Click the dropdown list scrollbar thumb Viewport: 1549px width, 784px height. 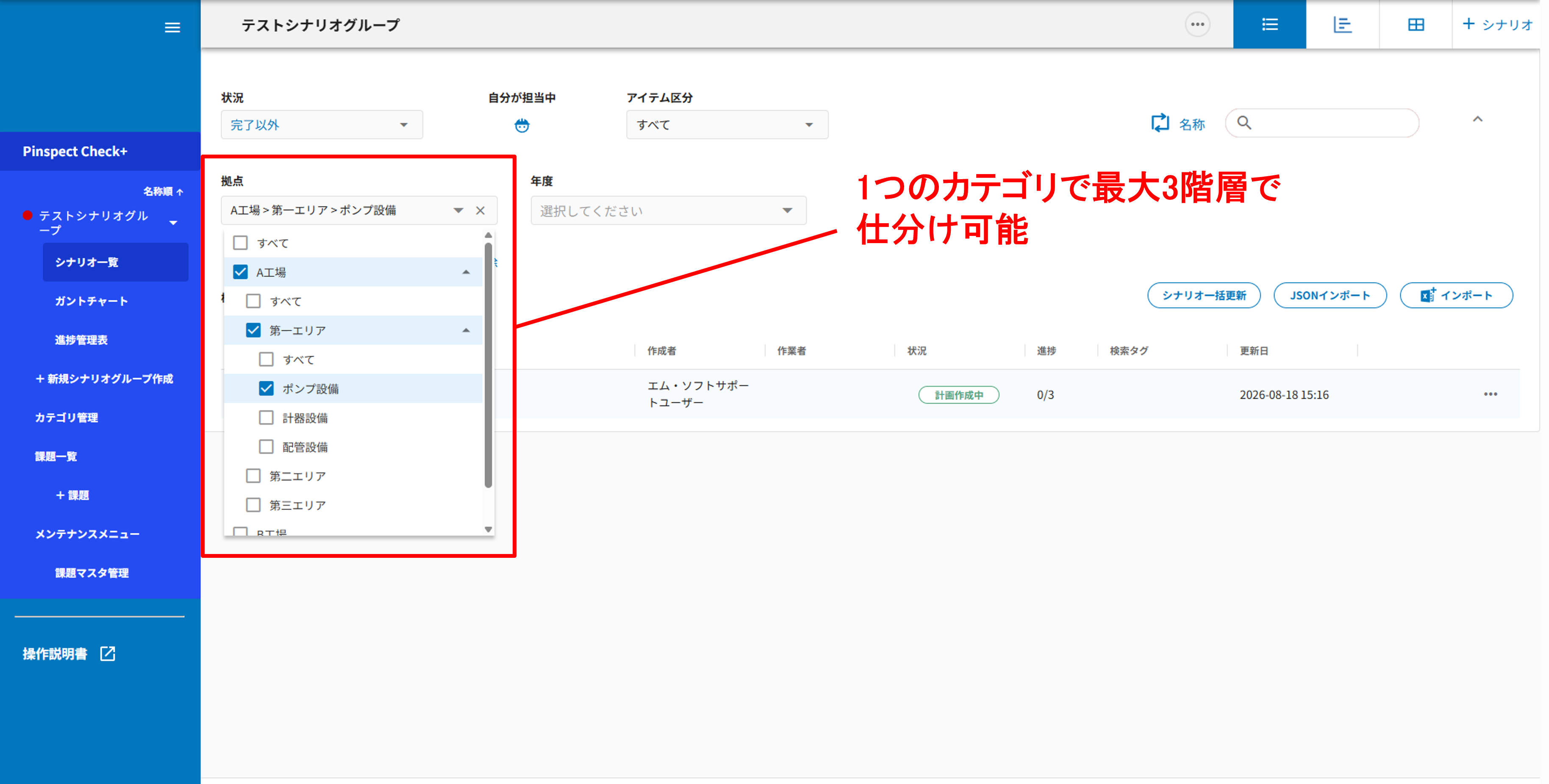click(488, 364)
